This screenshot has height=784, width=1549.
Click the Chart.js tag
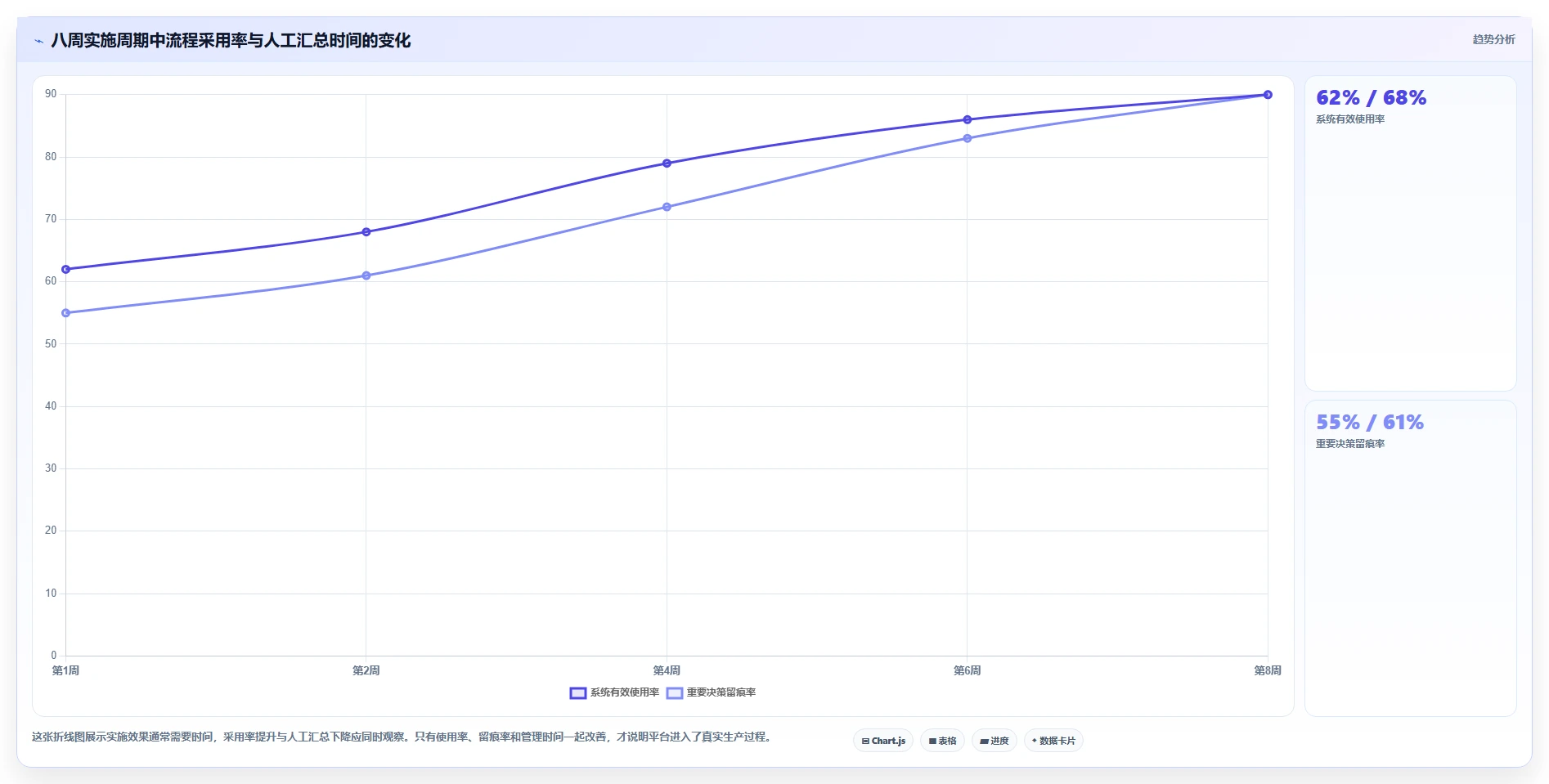tap(883, 741)
